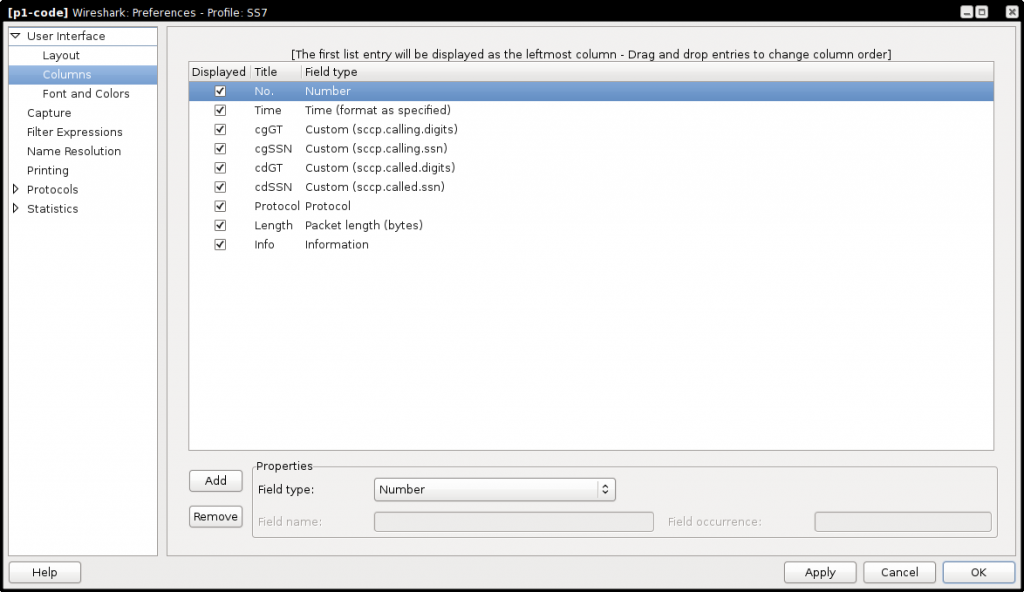The image size is (1024, 592).
Task: Toggle Displayed checkbox for cgGT row
Action: 220,129
